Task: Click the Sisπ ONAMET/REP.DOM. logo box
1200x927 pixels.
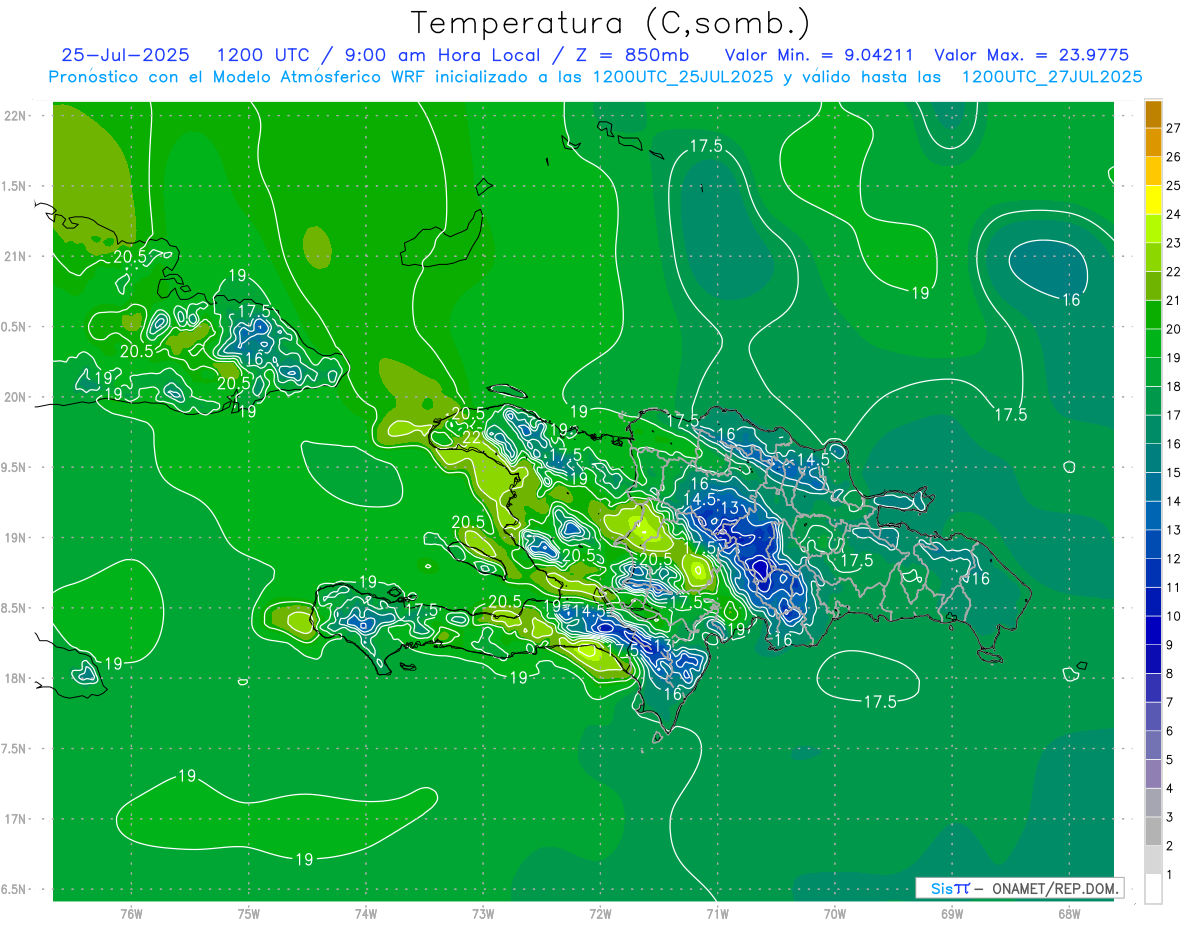Action: click(1019, 888)
